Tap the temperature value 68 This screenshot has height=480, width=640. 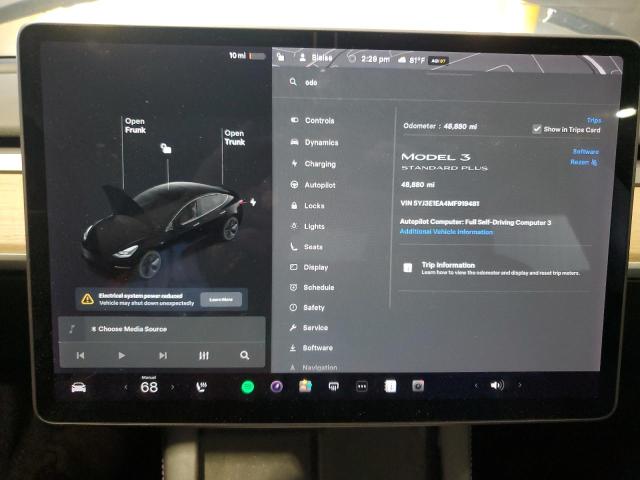tap(149, 387)
